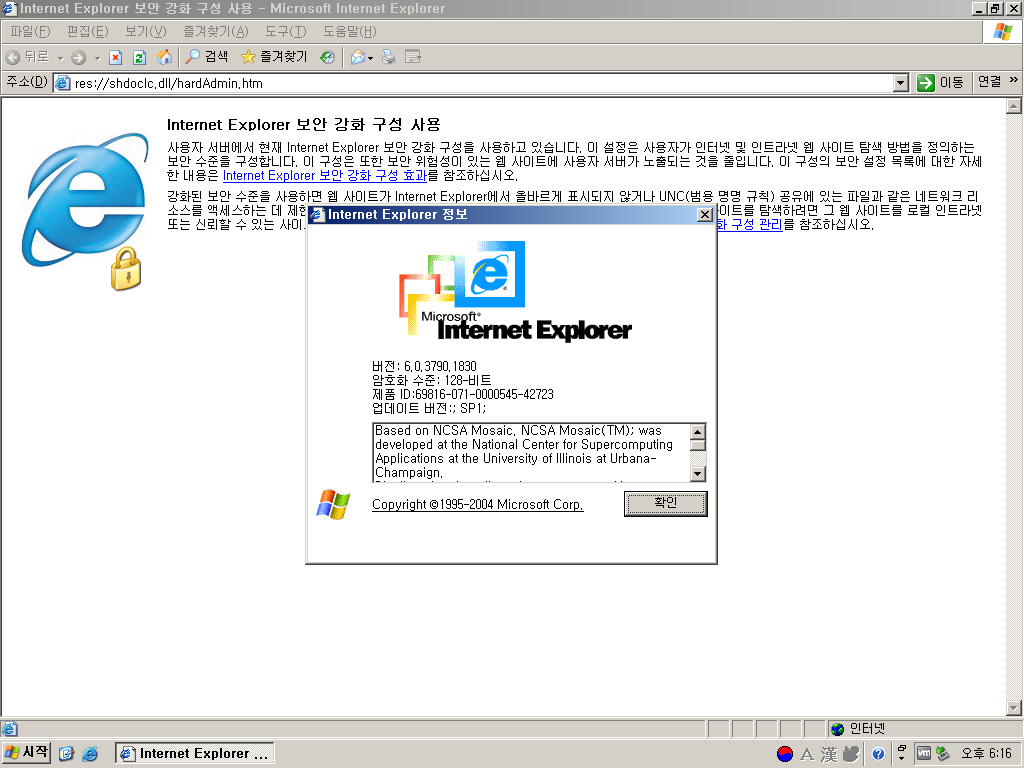The height and width of the screenshot is (768, 1024).
Task: Click the address bar URL field
Action: (x=482, y=83)
